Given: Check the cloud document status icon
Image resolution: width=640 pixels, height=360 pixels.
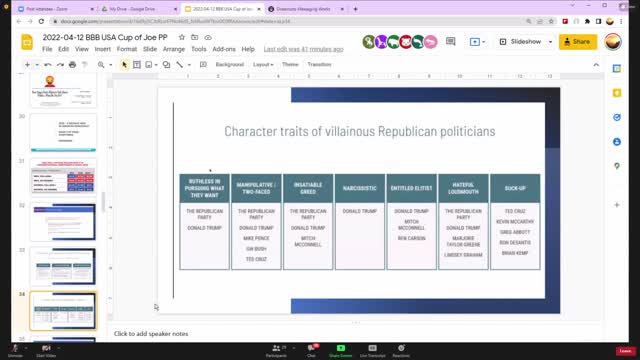Looking at the screenshot, I should pyautogui.click(x=208, y=38).
